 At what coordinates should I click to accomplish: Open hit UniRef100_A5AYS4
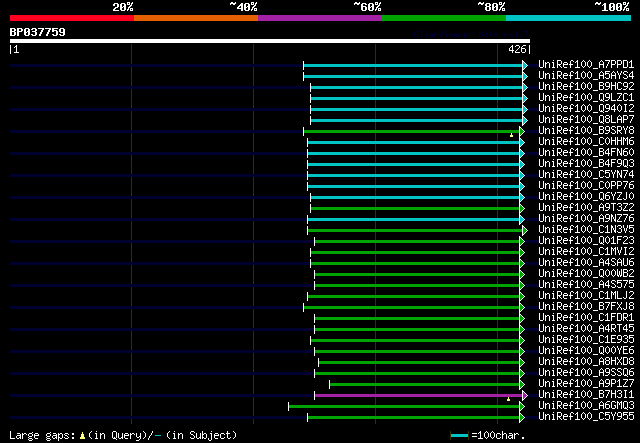(586, 76)
